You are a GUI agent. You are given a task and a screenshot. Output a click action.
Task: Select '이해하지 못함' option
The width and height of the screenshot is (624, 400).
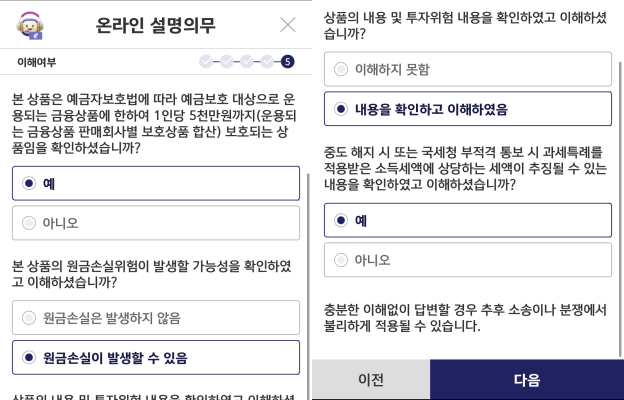point(468,69)
